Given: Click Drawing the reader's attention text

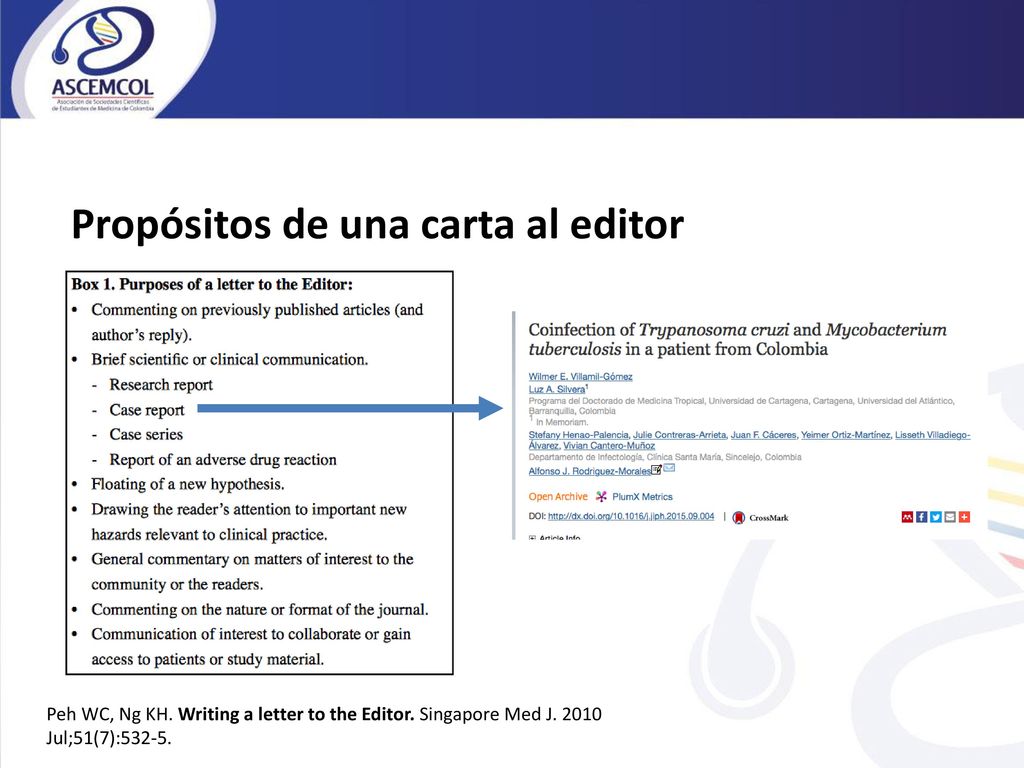Looking at the screenshot, I should click(x=249, y=522).
